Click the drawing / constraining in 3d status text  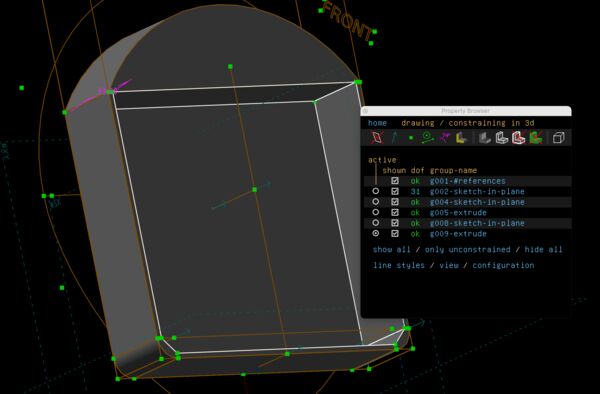(468, 123)
